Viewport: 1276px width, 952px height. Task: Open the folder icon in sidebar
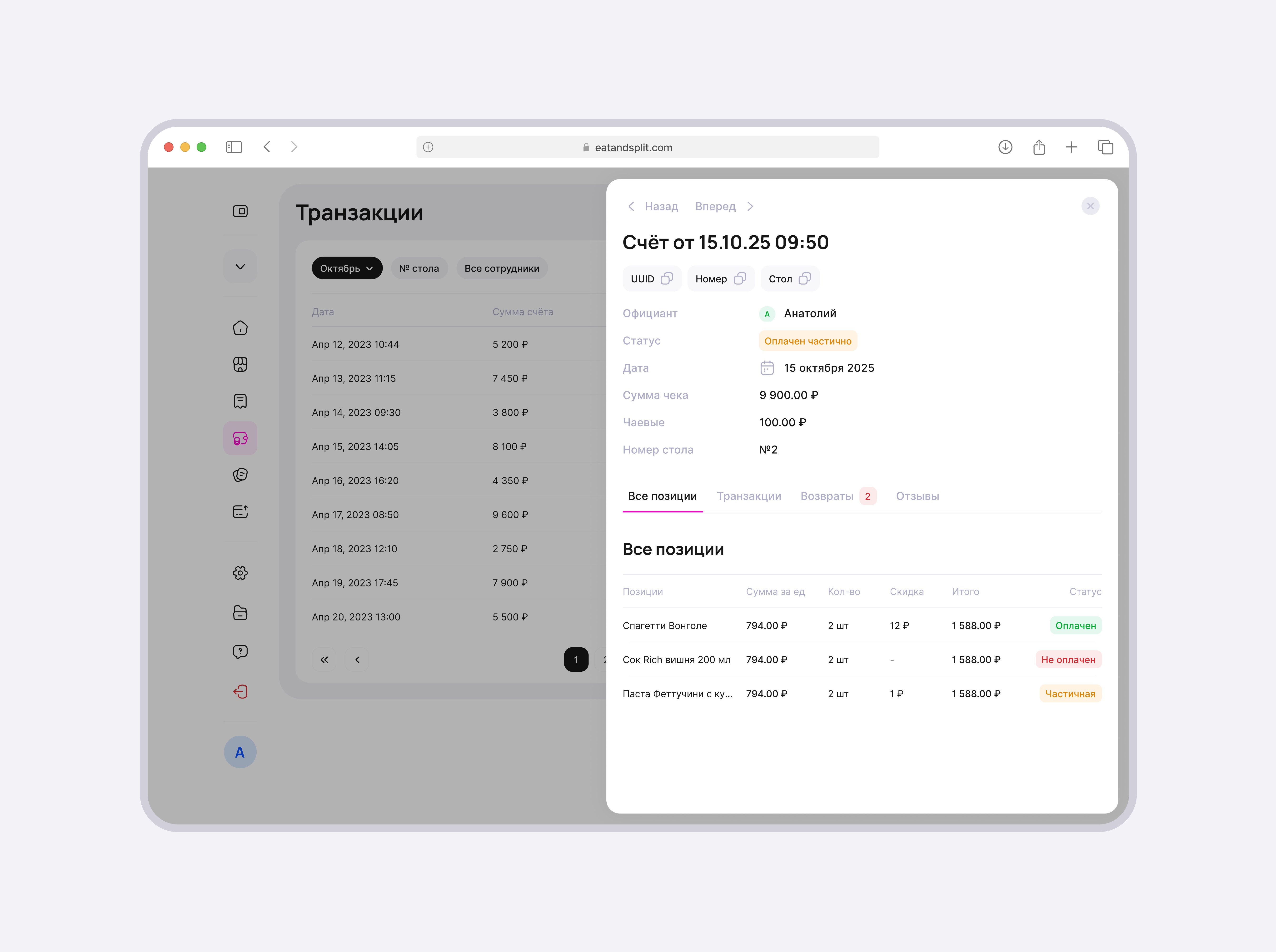coord(240,613)
